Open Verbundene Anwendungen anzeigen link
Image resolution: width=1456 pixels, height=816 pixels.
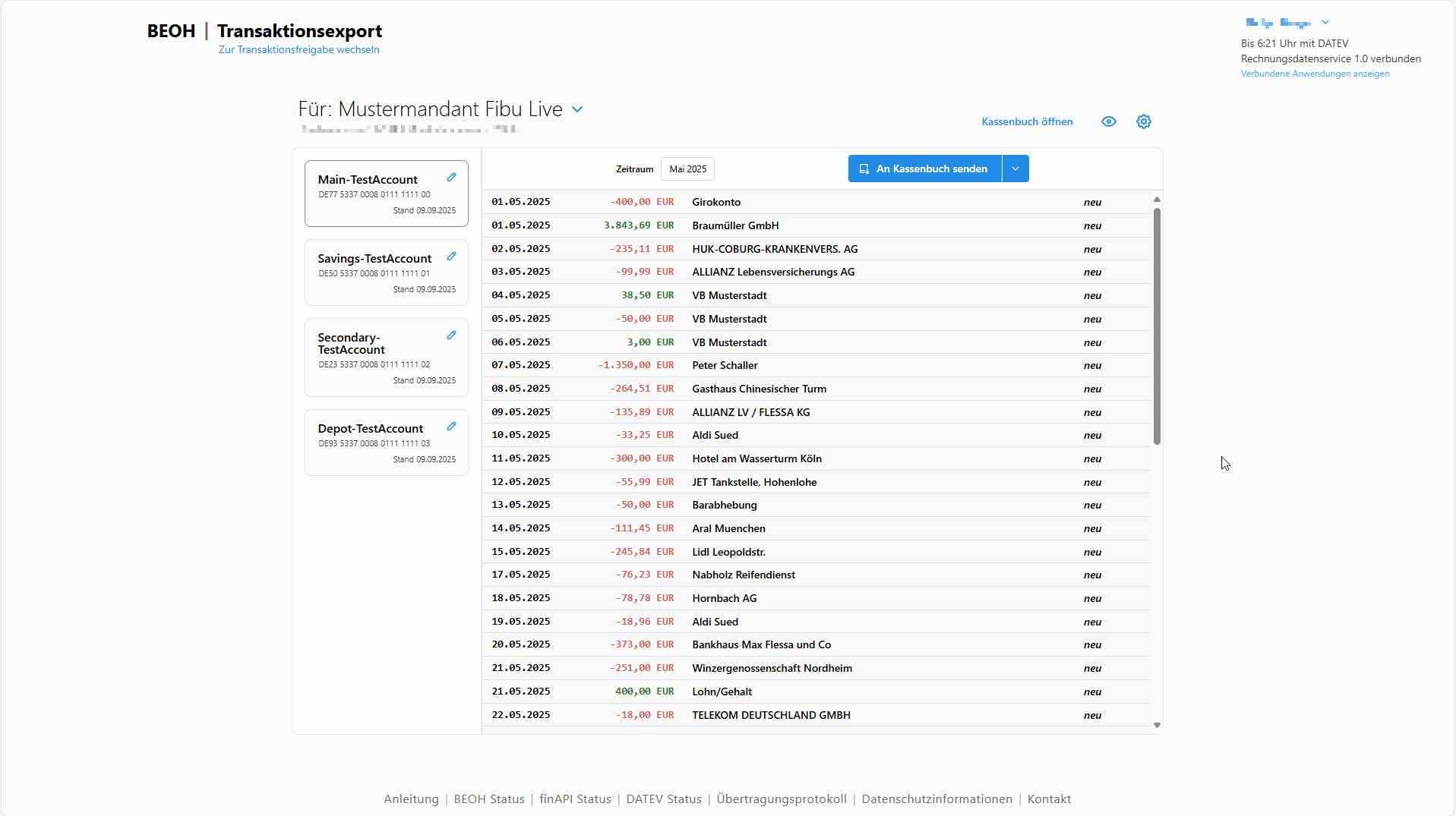pyautogui.click(x=1315, y=74)
